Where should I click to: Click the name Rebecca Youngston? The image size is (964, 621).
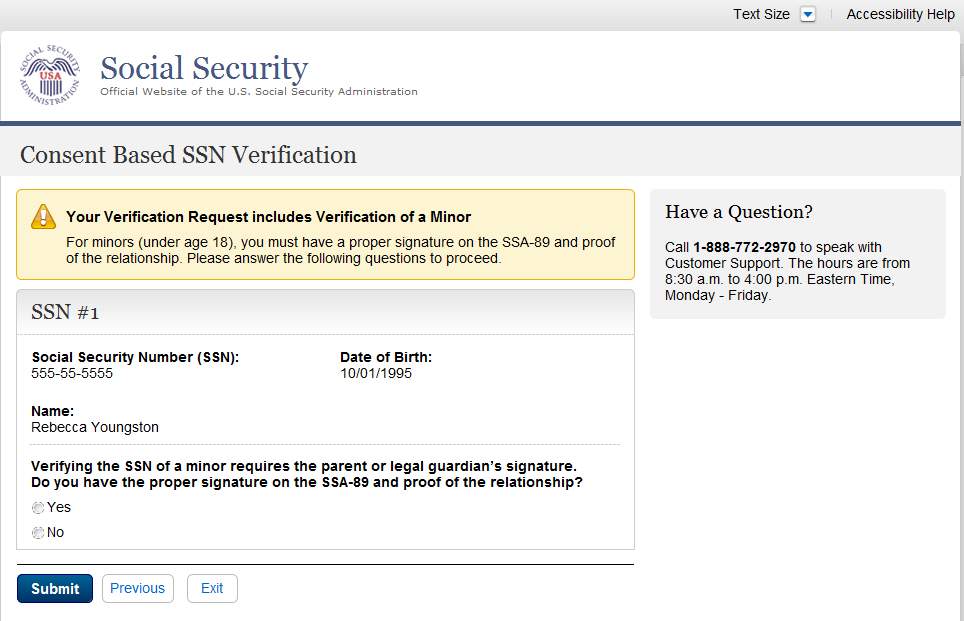pyautogui.click(x=95, y=427)
